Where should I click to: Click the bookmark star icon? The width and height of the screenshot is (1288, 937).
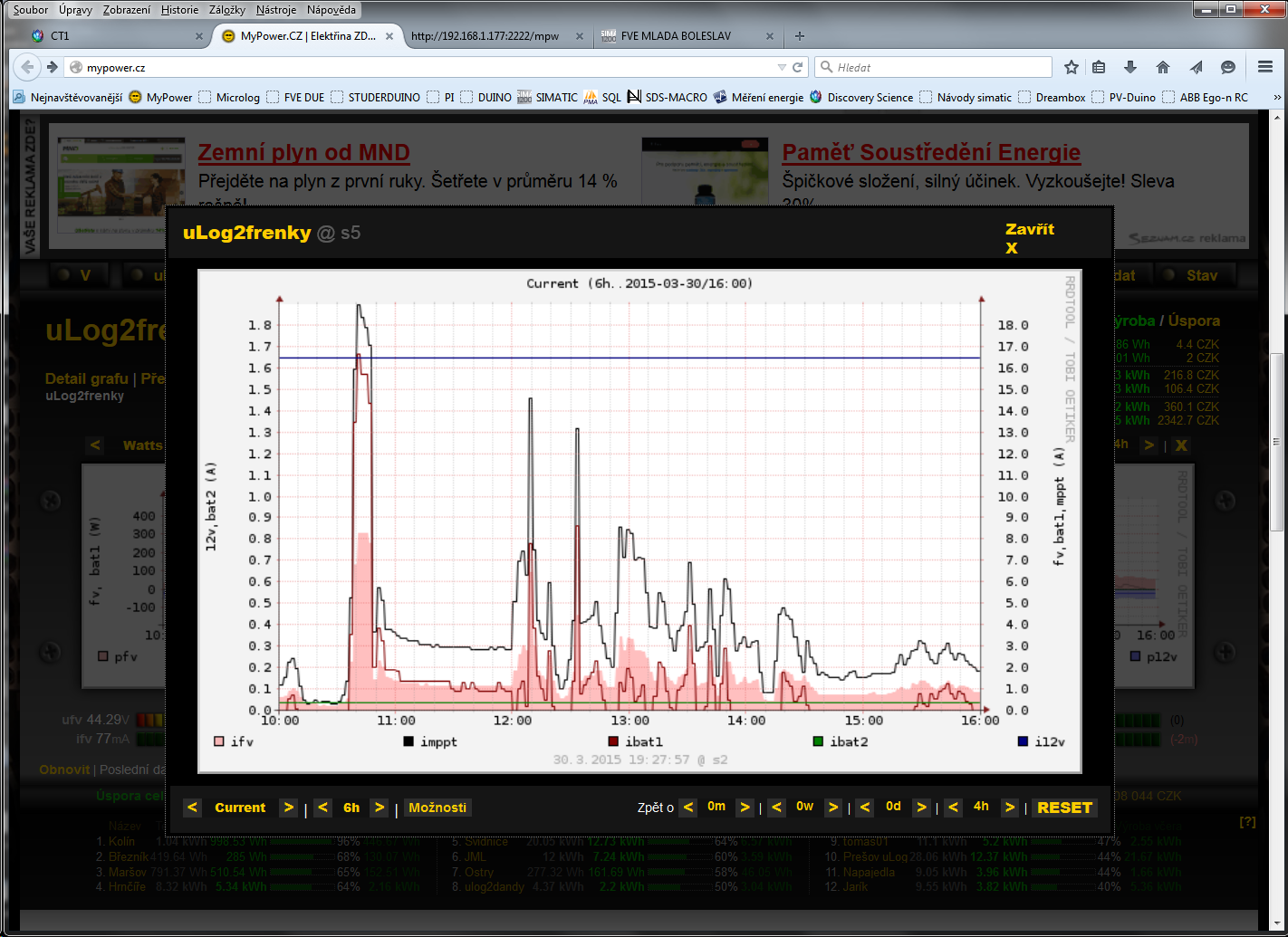click(x=1072, y=67)
